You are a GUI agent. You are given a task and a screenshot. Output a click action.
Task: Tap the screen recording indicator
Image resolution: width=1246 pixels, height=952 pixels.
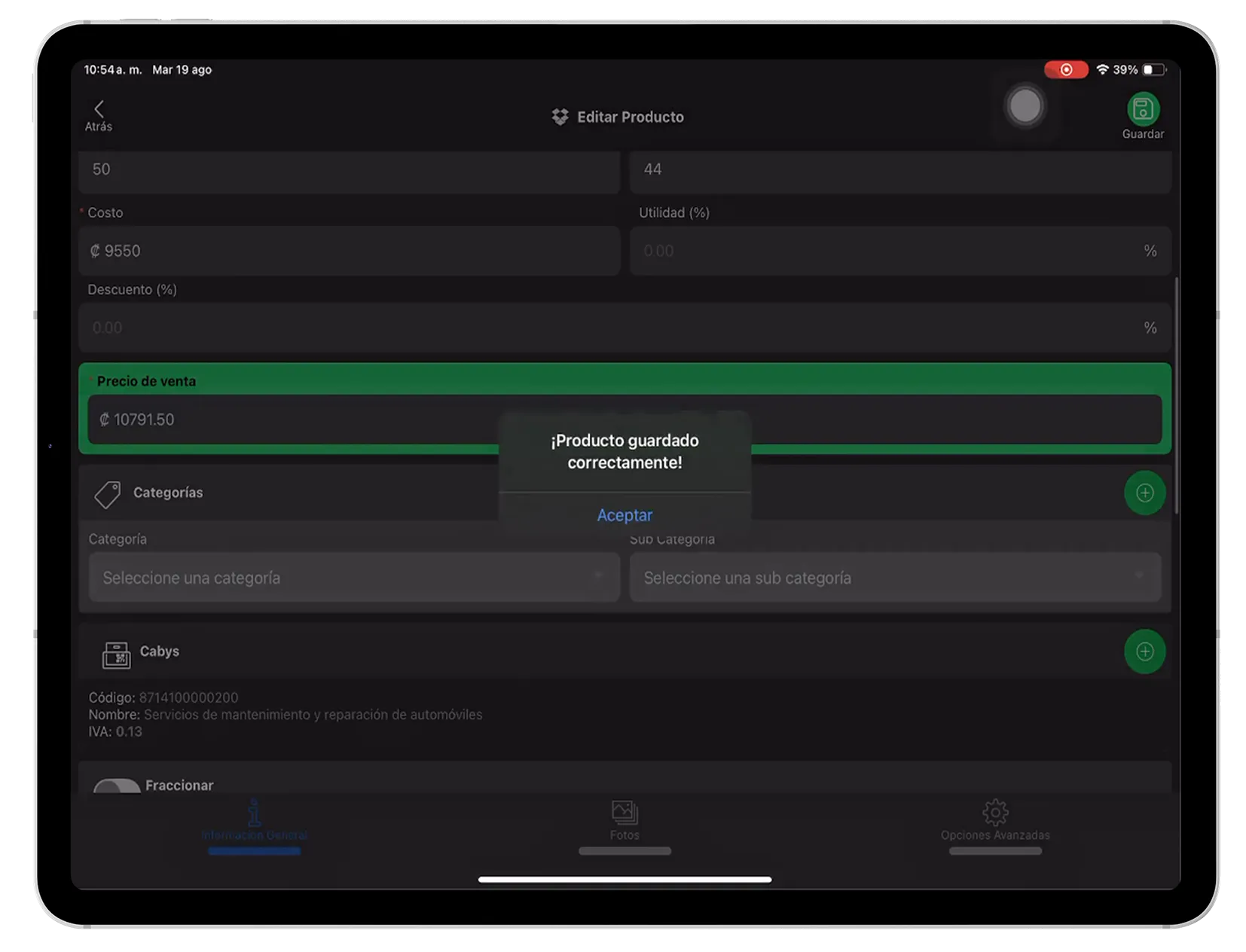(1065, 70)
